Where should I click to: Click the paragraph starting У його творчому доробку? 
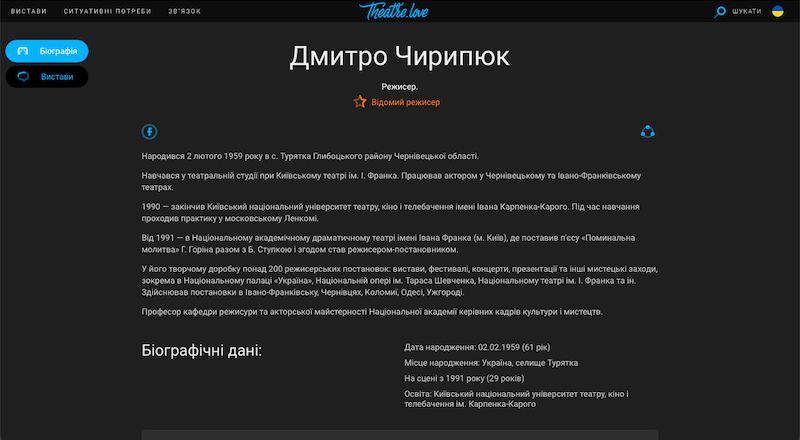(x=399, y=280)
